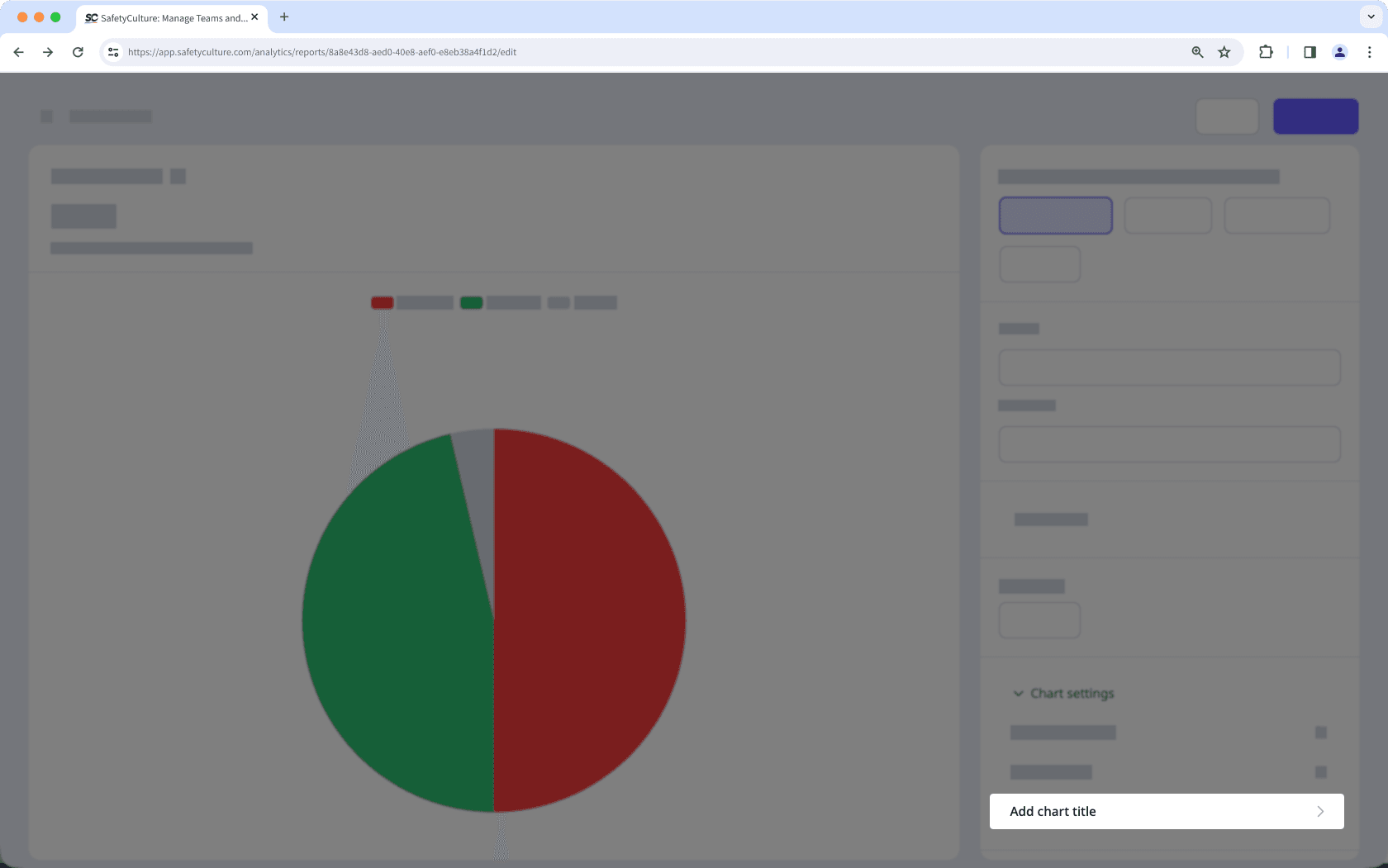
Task: Click the site information icon before the URL
Action: pyautogui.click(x=112, y=51)
